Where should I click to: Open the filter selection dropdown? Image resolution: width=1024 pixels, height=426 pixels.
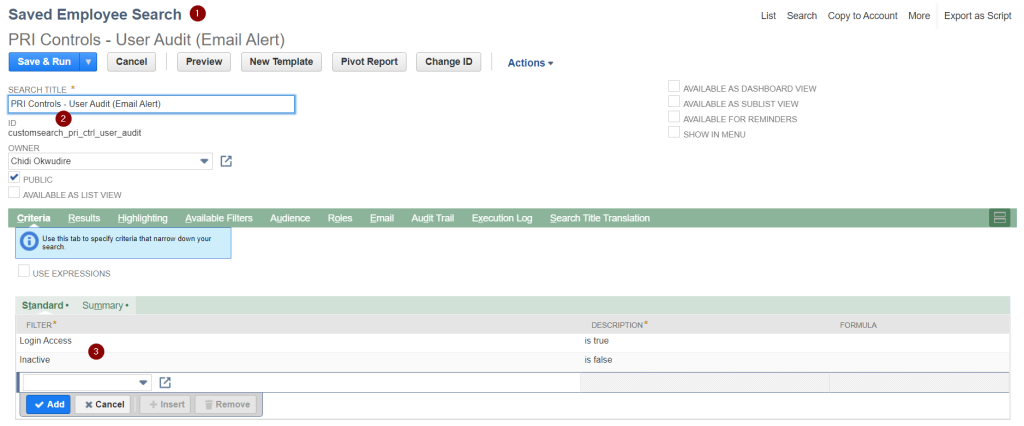[143, 383]
